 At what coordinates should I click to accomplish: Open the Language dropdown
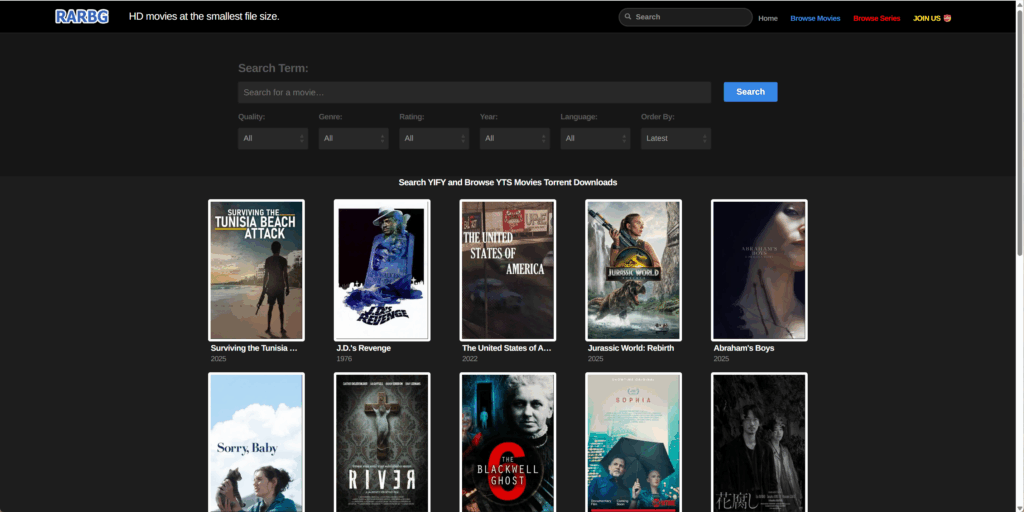[595, 138]
